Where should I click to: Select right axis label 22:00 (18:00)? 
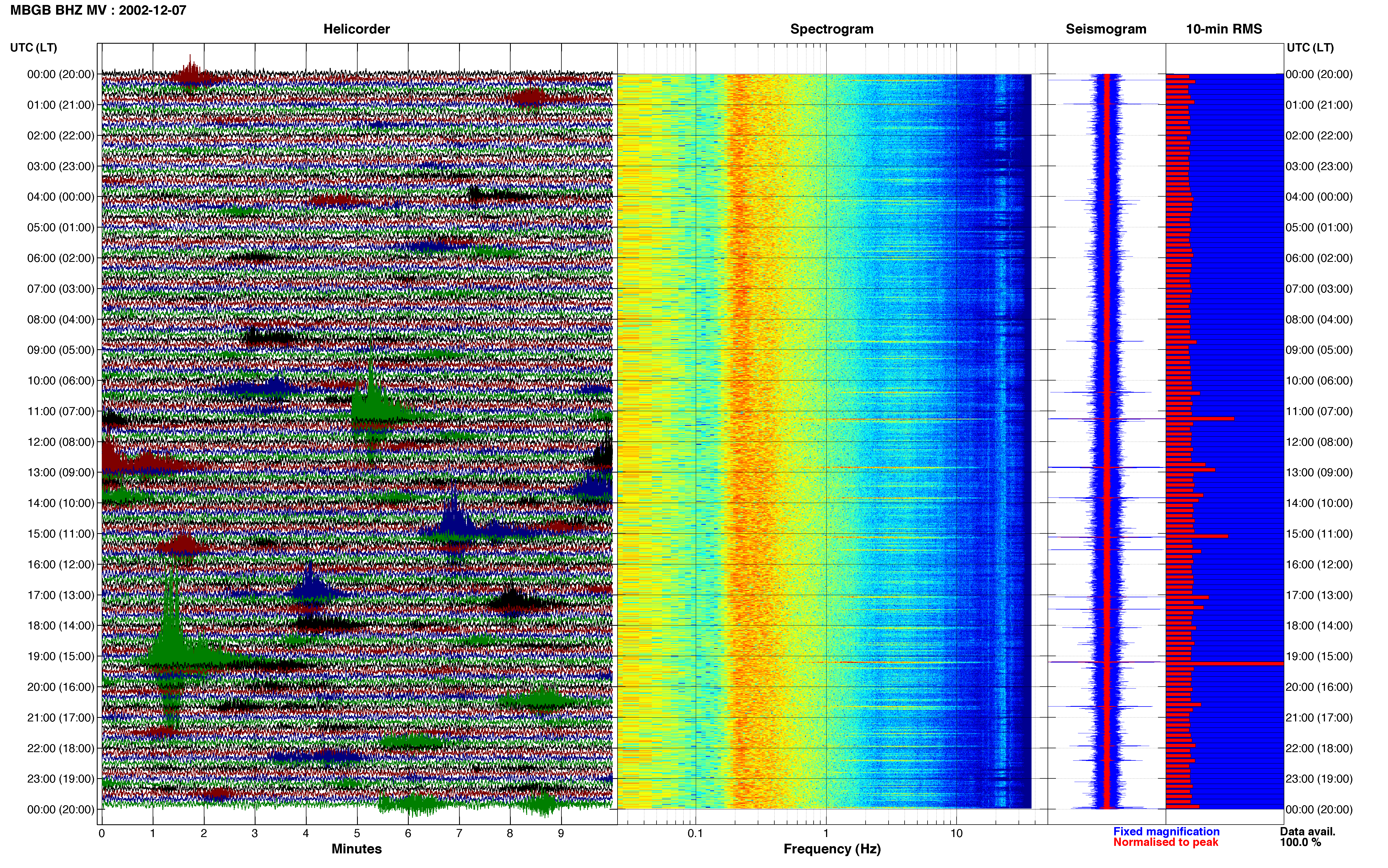coord(1319,749)
